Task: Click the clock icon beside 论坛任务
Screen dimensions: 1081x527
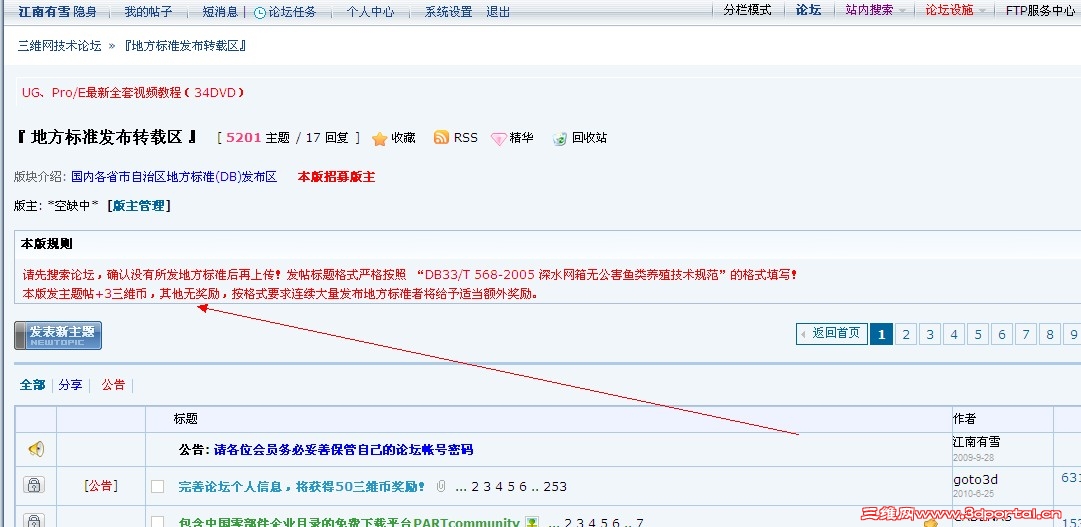Action: click(260, 12)
